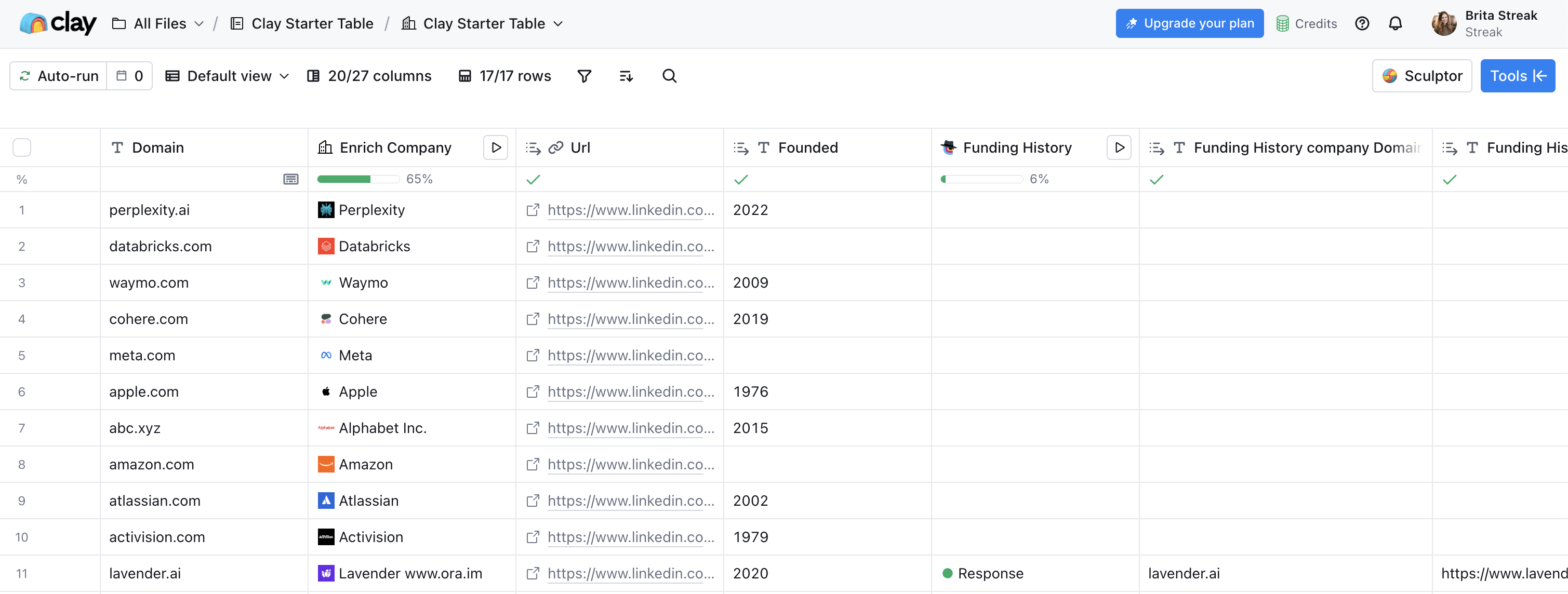Open the Sculptor panel

(x=1422, y=75)
